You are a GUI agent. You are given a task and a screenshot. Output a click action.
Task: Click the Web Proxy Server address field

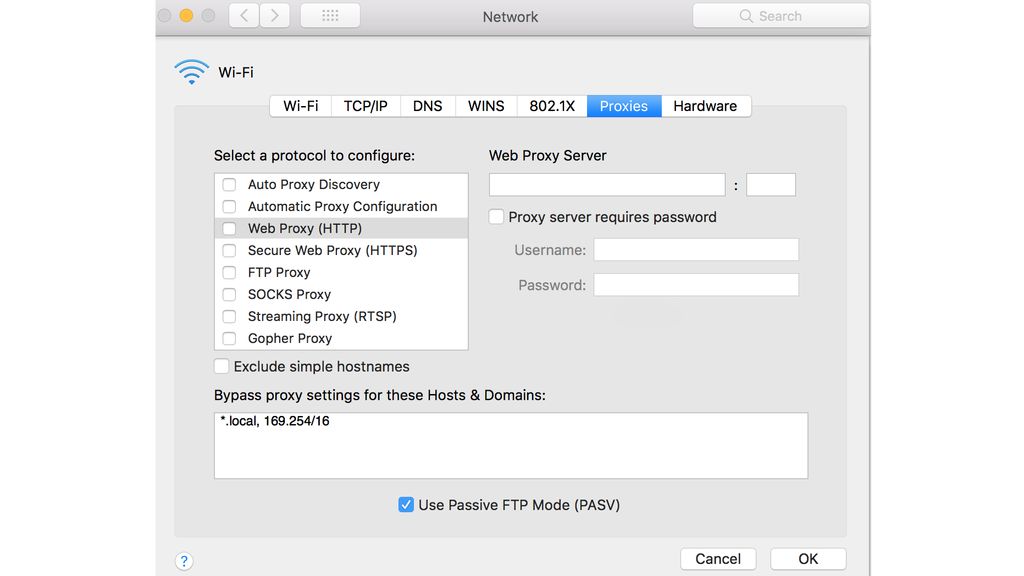[607, 185]
